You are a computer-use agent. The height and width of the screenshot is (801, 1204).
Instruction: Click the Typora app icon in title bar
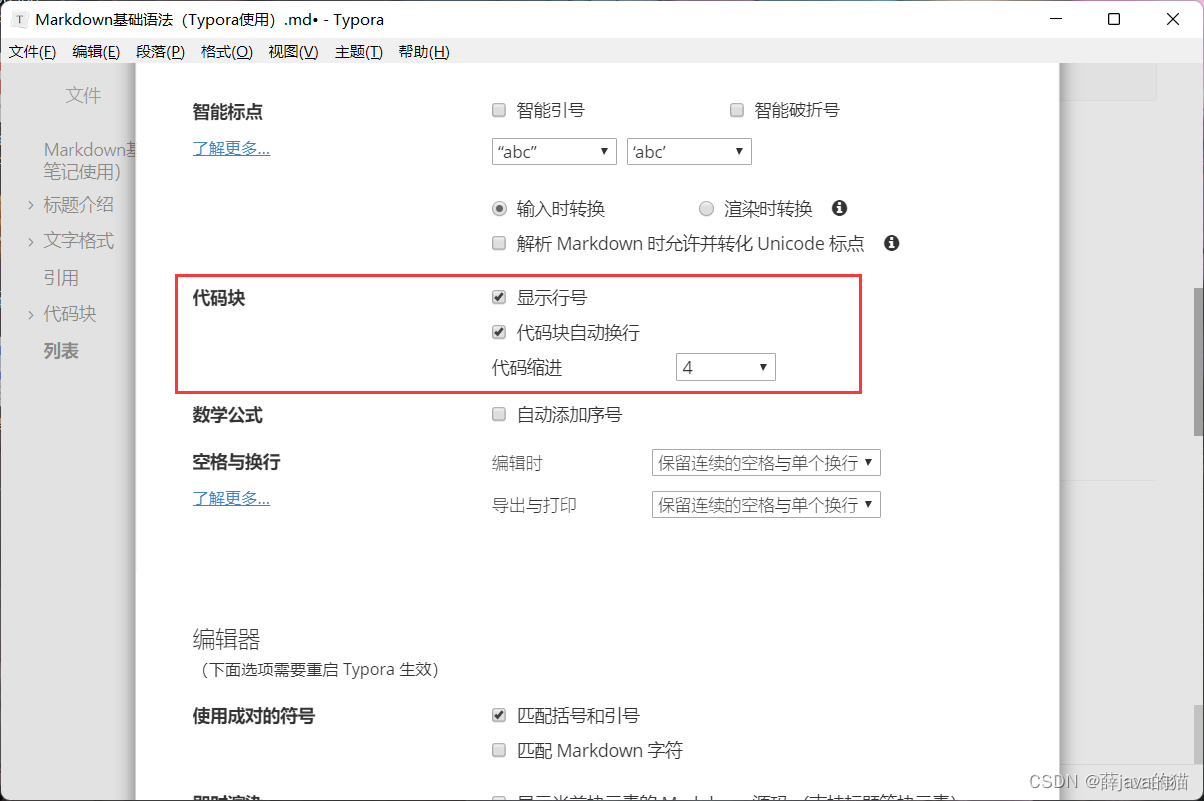click(x=20, y=20)
